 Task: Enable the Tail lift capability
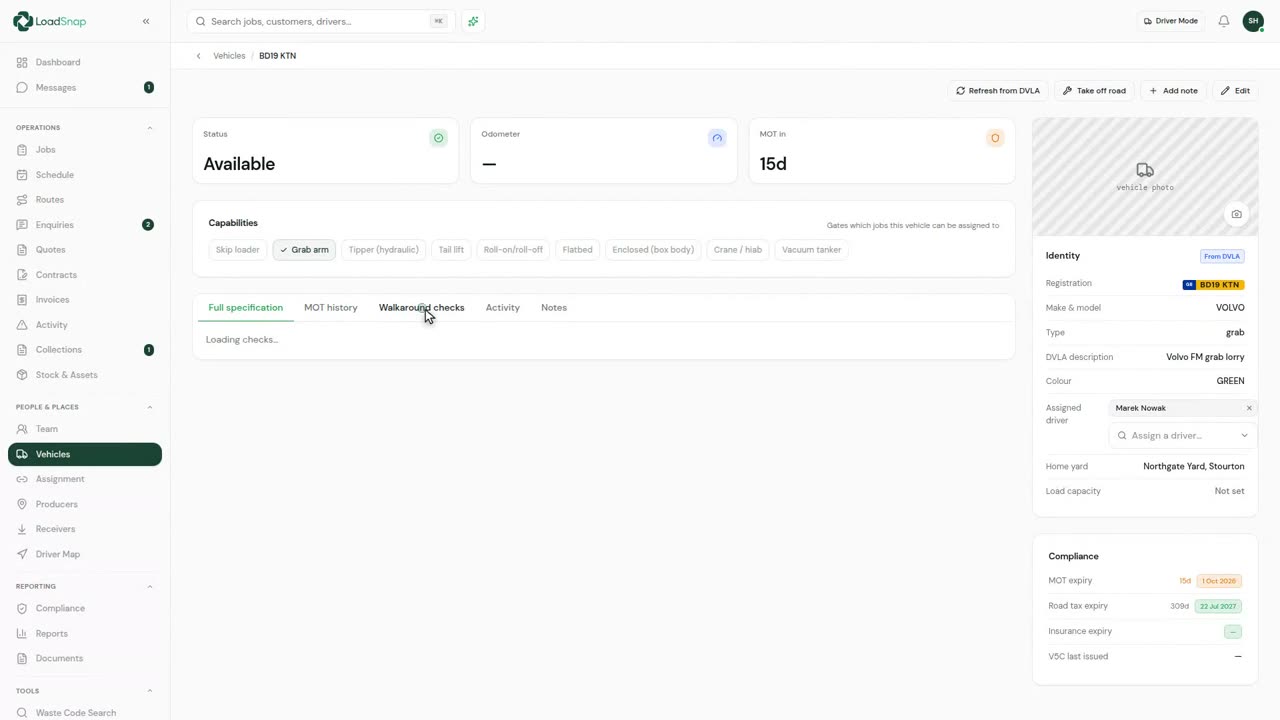pos(451,250)
